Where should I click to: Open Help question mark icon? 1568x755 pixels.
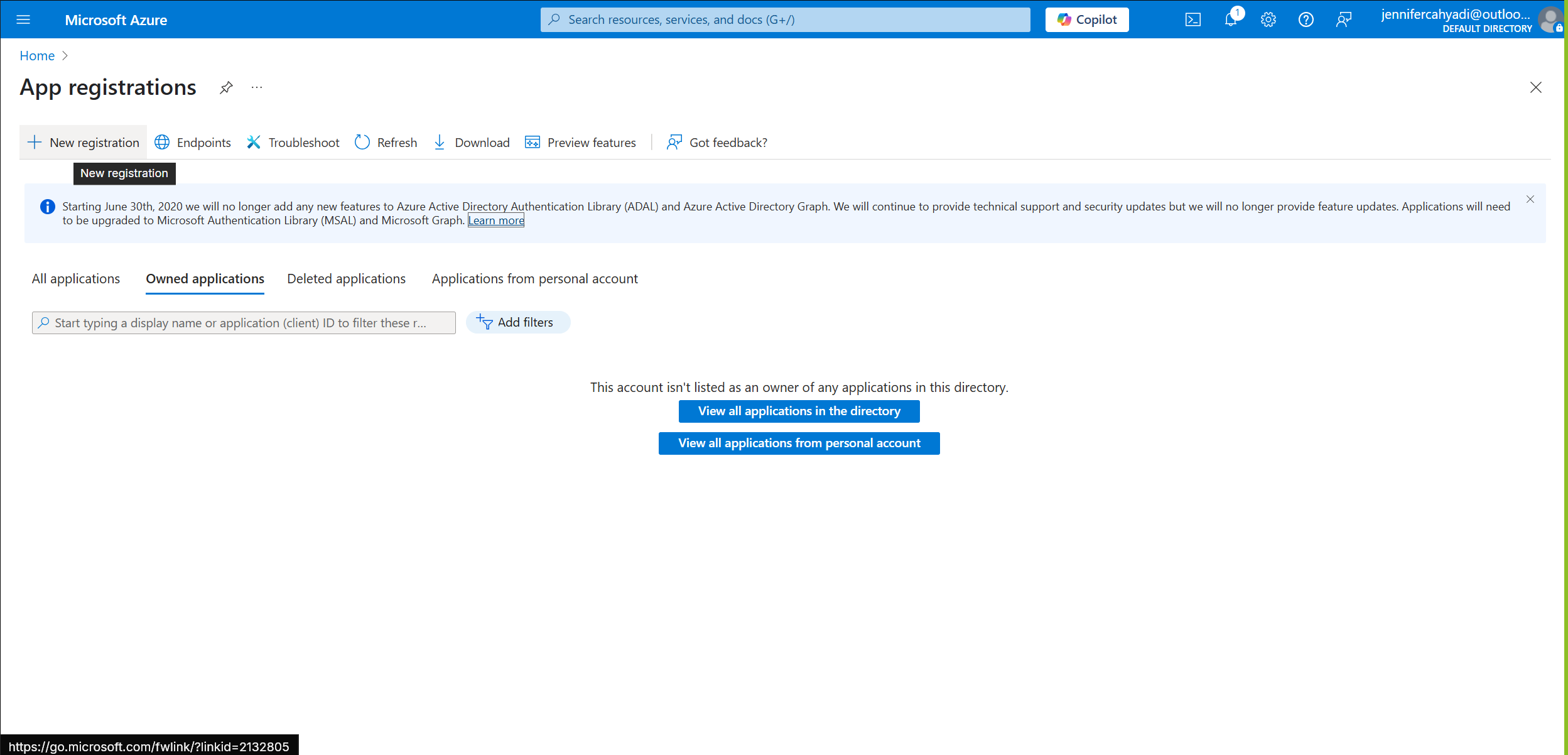[x=1306, y=19]
